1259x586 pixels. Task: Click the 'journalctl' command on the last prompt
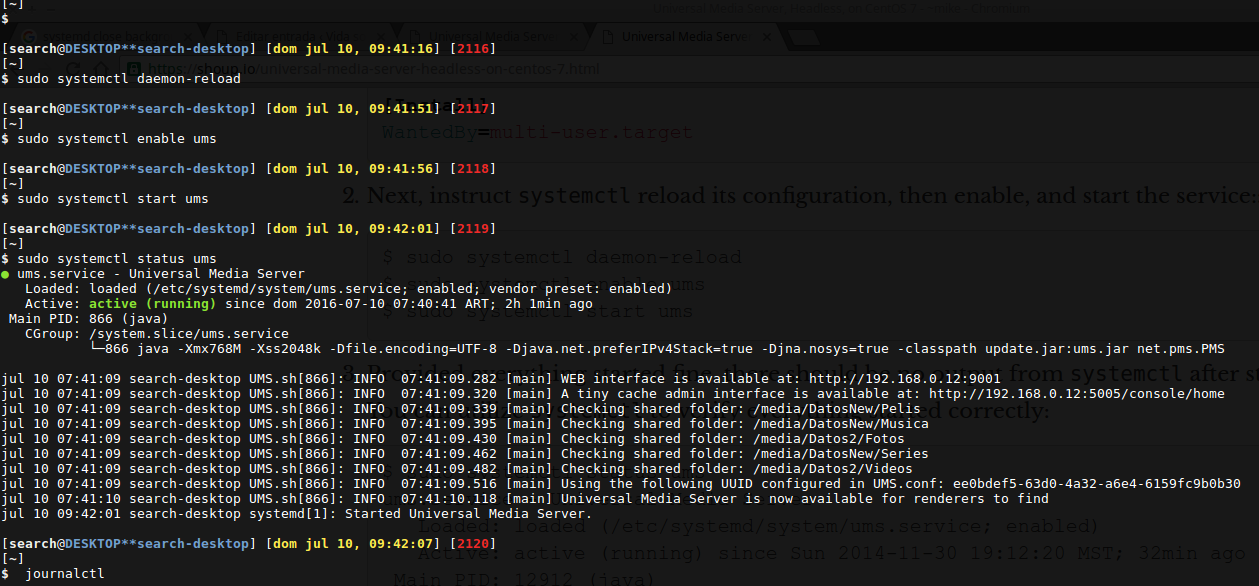(65, 573)
